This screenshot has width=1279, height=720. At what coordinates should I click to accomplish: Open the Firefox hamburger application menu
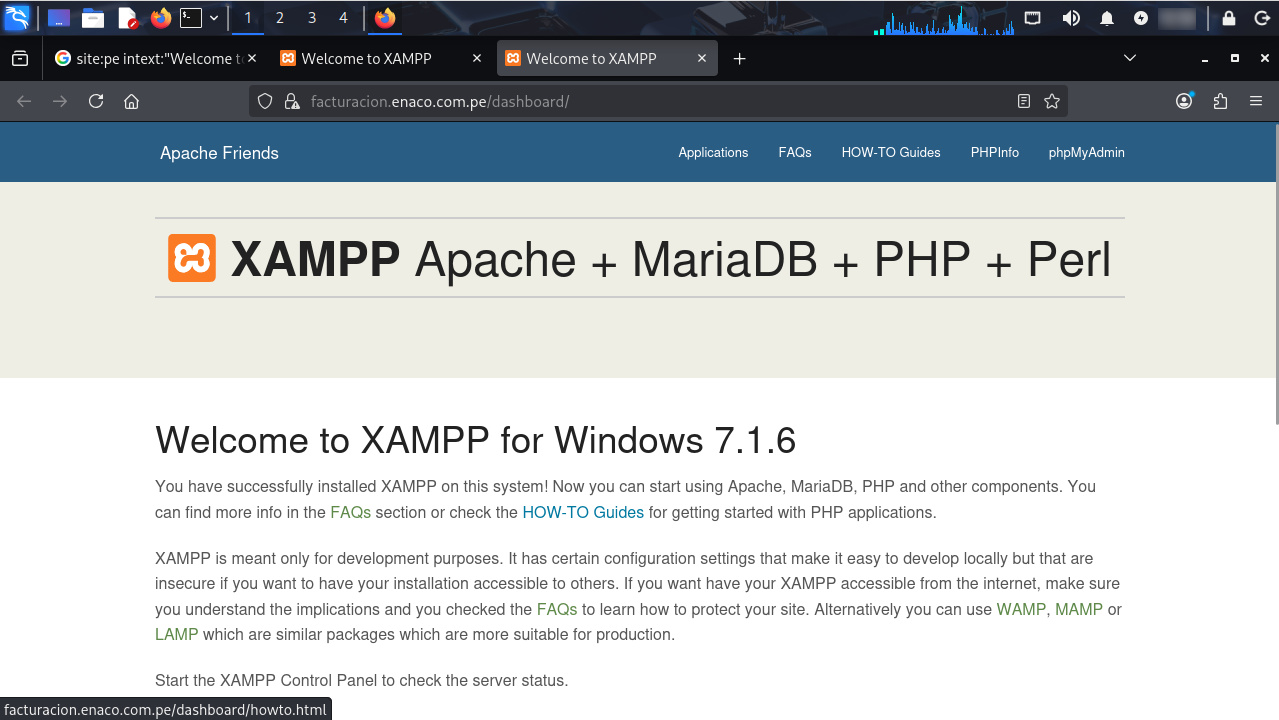(x=1256, y=101)
